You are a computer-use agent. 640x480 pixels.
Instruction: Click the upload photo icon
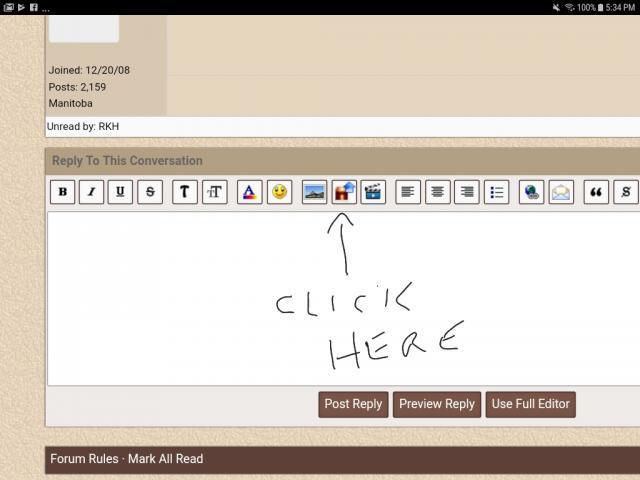click(x=344, y=192)
